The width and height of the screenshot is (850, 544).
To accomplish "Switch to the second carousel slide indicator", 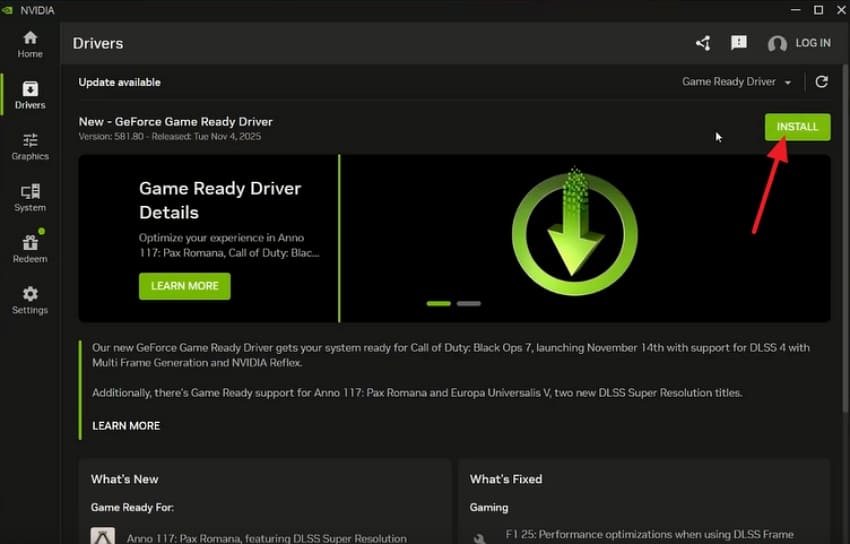I will pyautogui.click(x=469, y=303).
